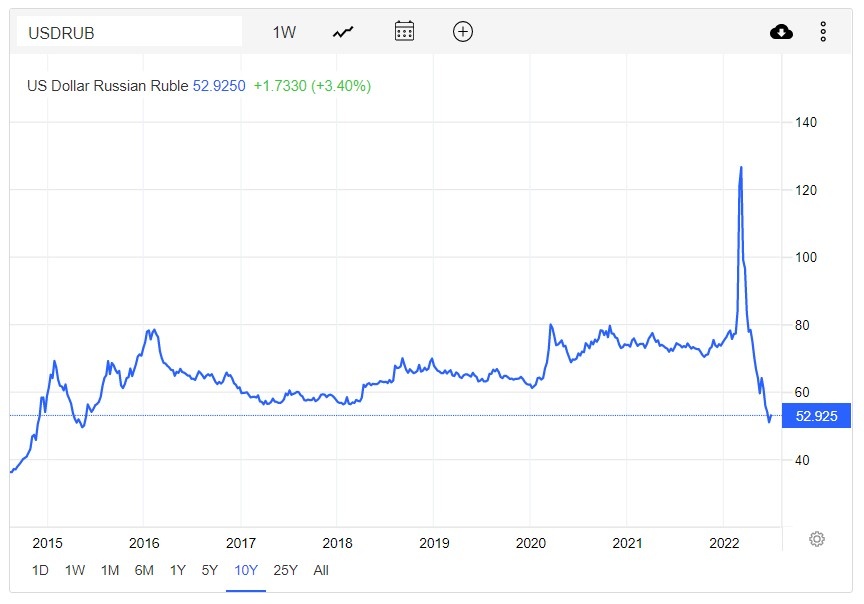Switch to 1M time range
Screen dimensions: 864x604
(110, 570)
